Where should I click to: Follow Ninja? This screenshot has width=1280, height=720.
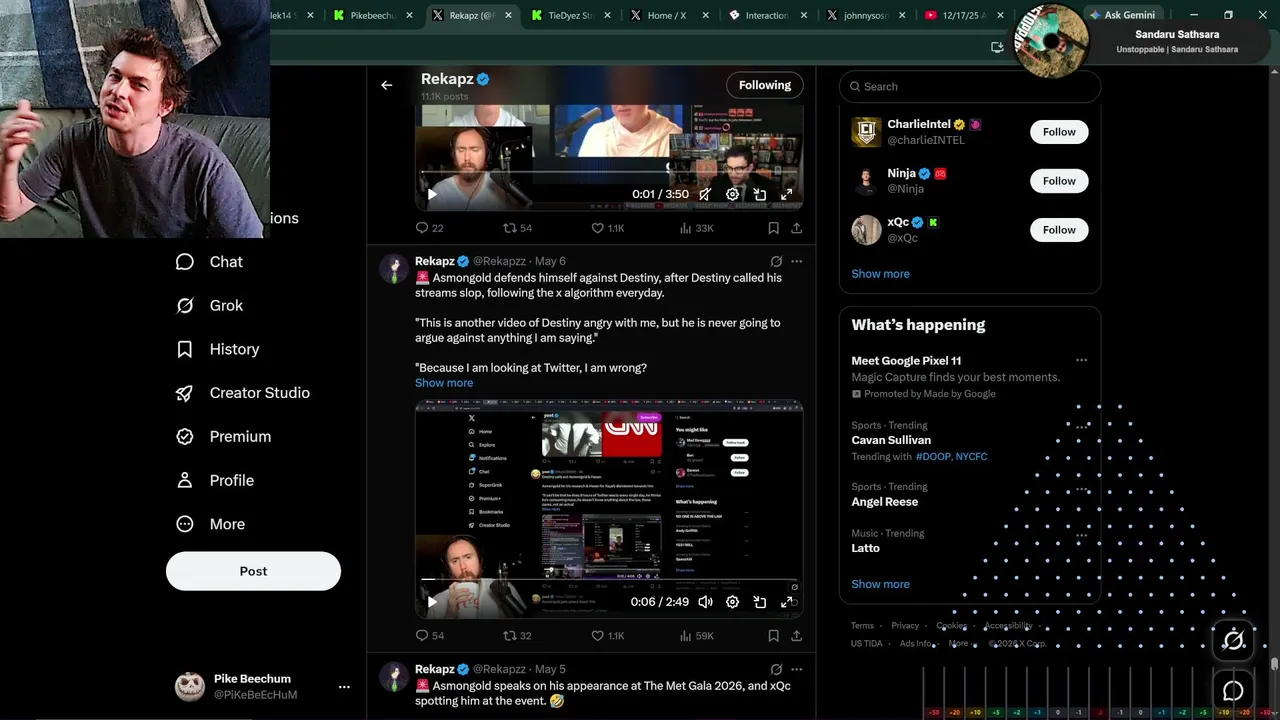(x=1059, y=181)
